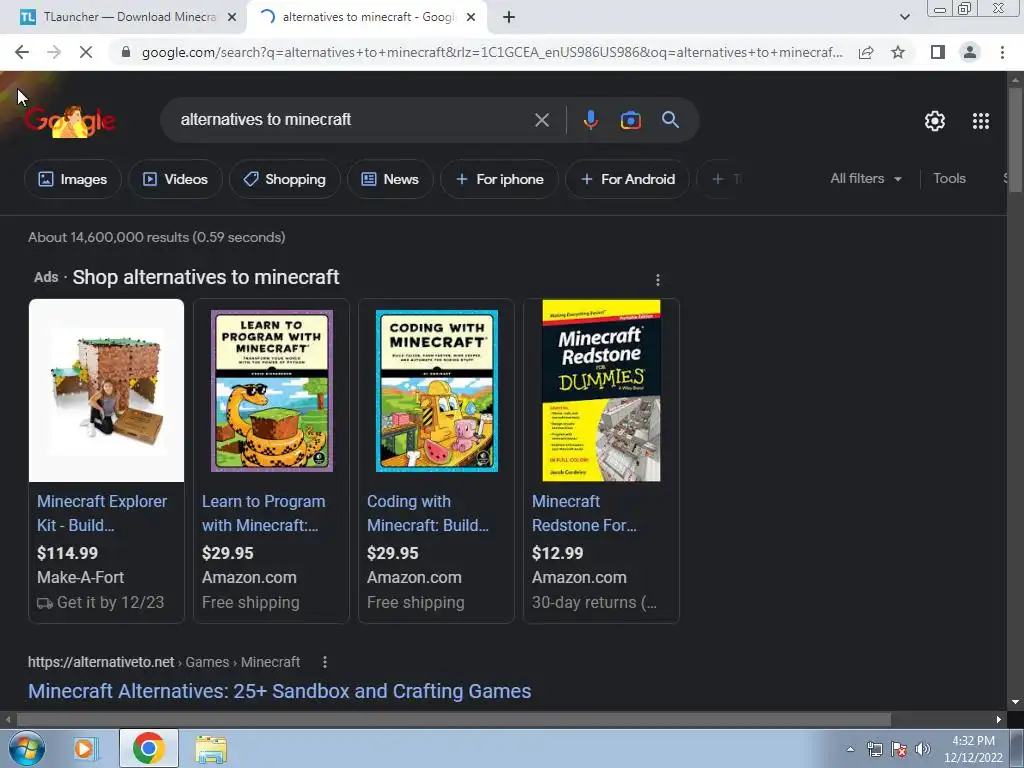Click the browser address bar URL

coord(492,52)
